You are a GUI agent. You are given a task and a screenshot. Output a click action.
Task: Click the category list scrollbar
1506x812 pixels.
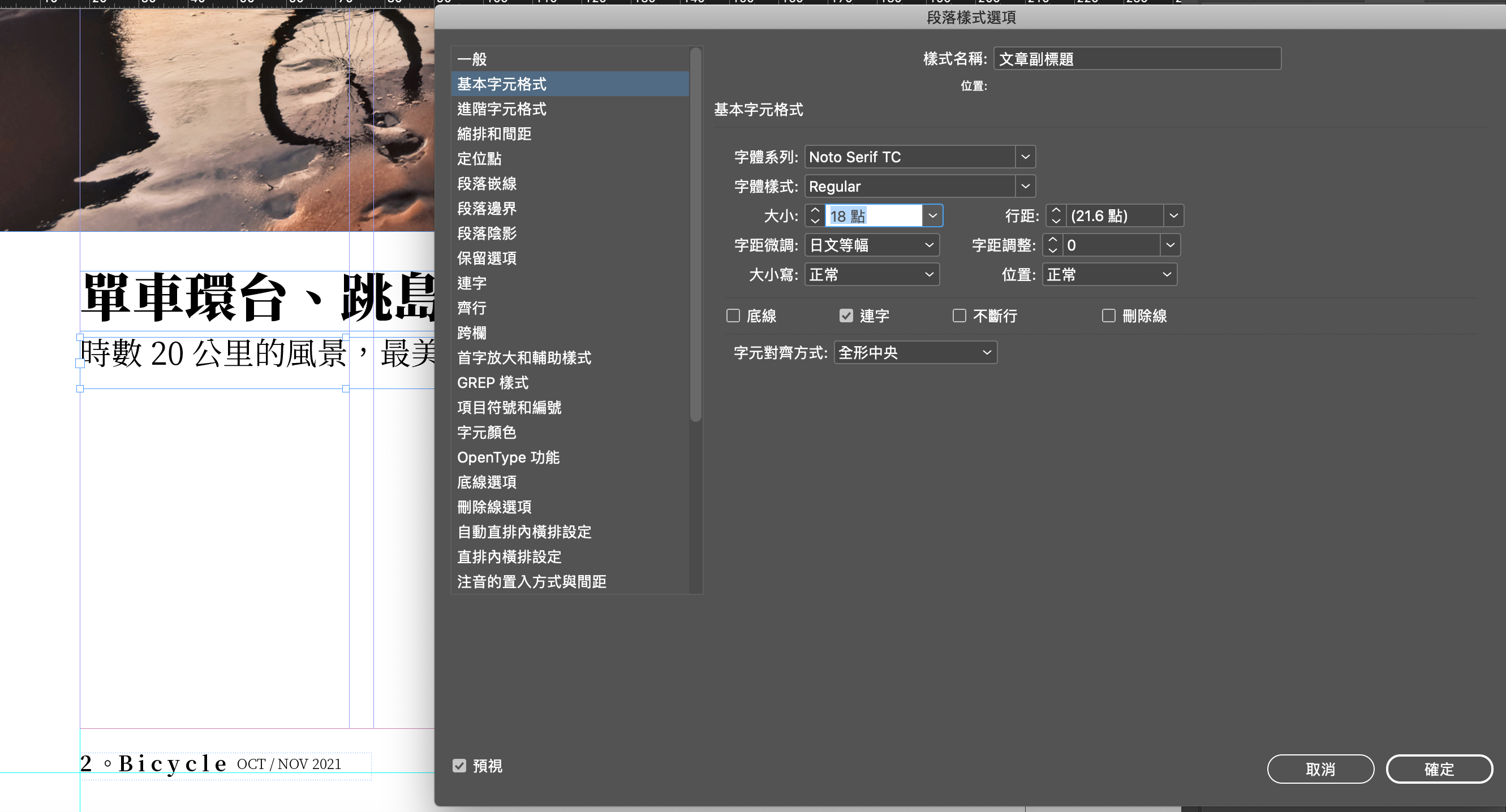(695, 234)
